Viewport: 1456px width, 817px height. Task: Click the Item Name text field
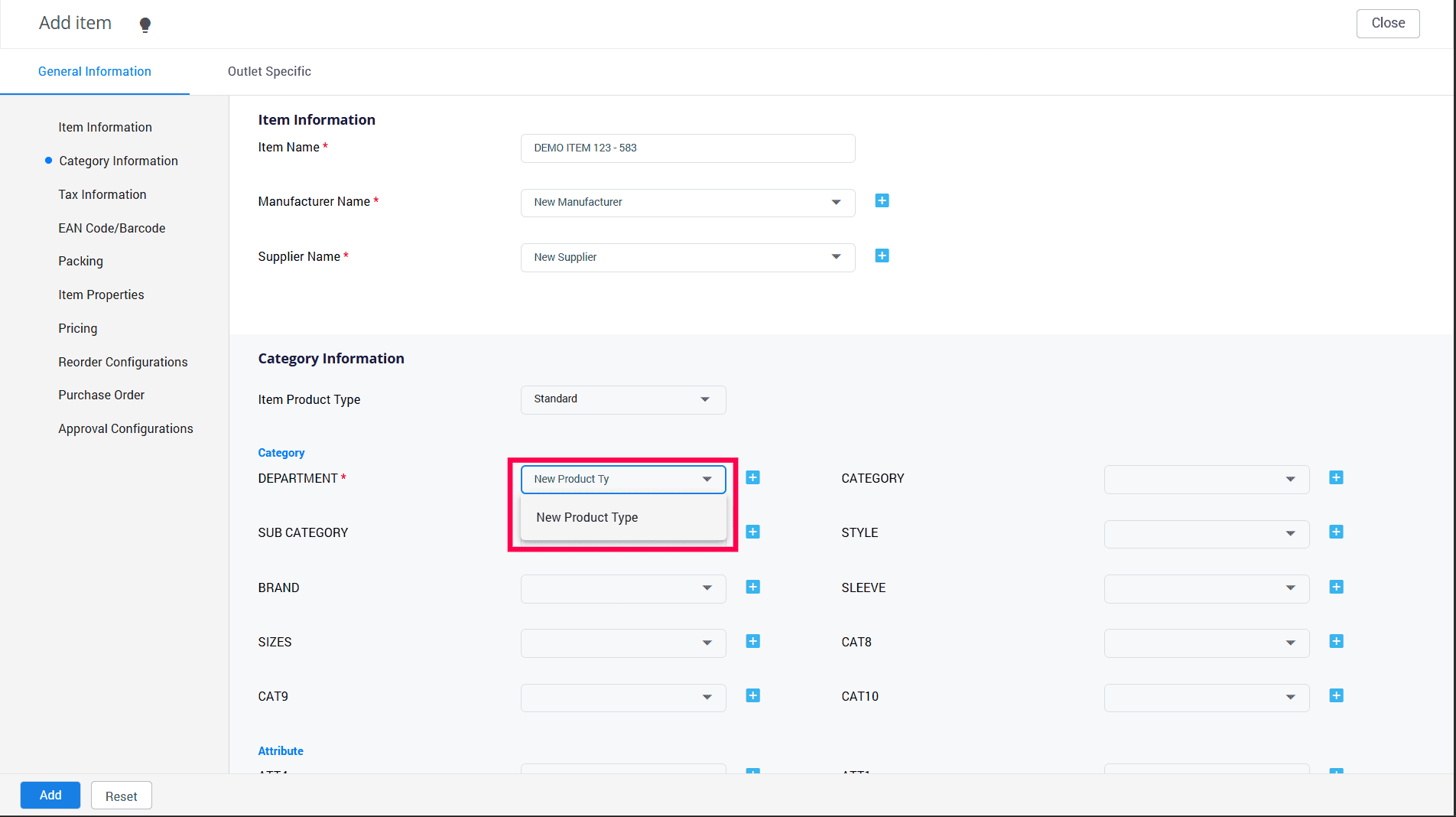tap(687, 148)
